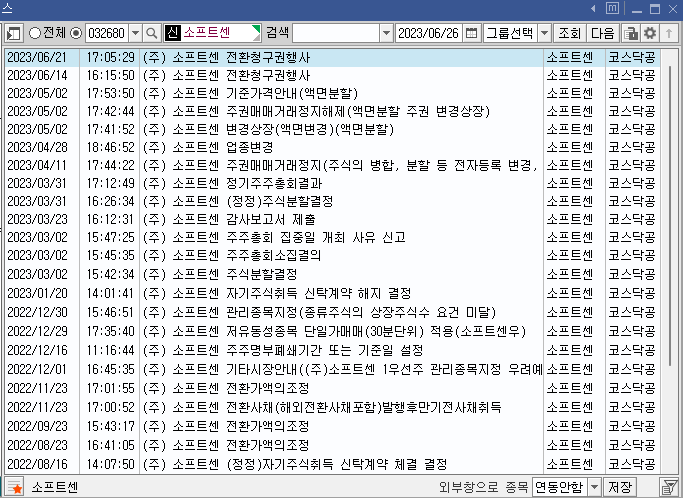
Task: Select 관리종목지정(종류주식의 상장주식수 요건 미달) row
Action: point(332,312)
